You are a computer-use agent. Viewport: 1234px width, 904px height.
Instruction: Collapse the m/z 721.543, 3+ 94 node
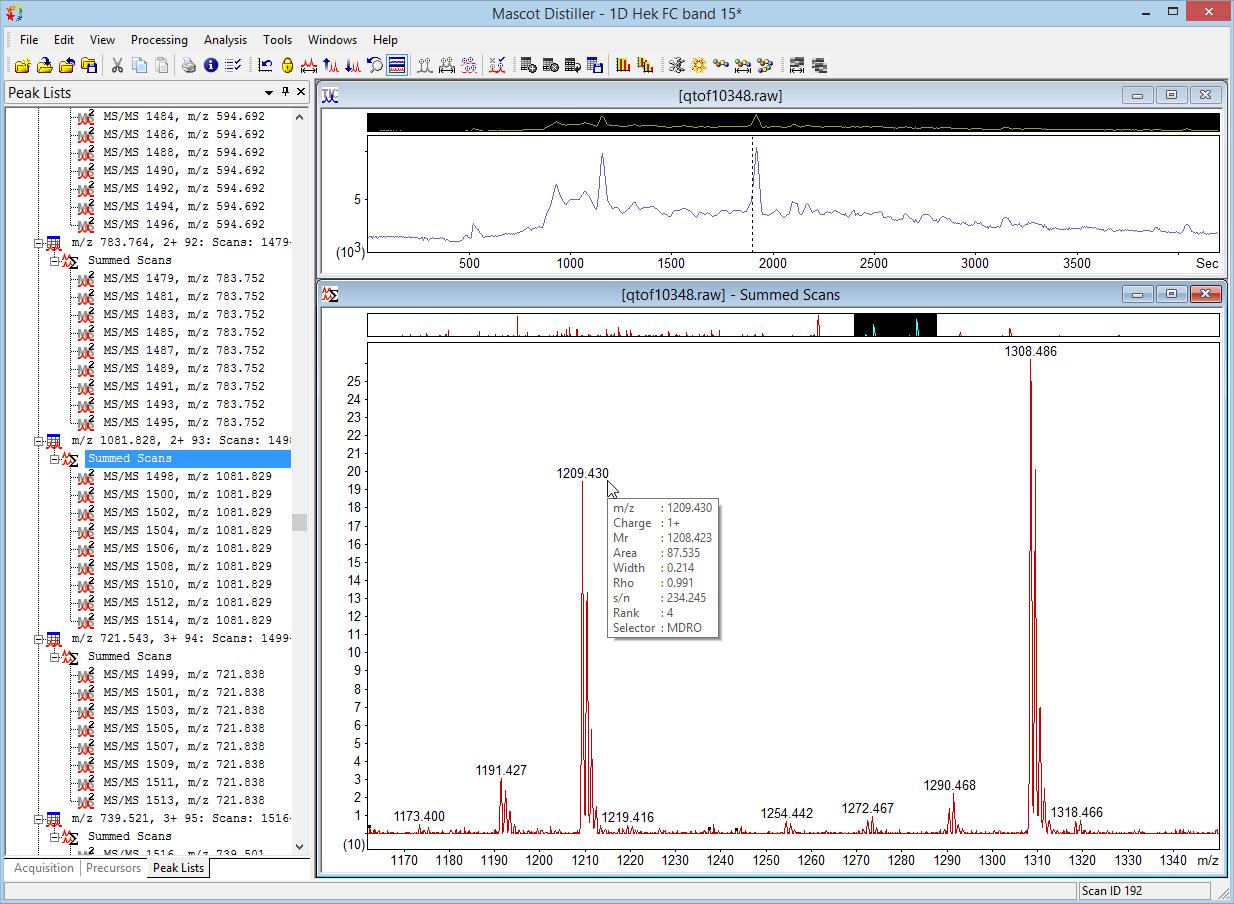click(x=39, y=638)
